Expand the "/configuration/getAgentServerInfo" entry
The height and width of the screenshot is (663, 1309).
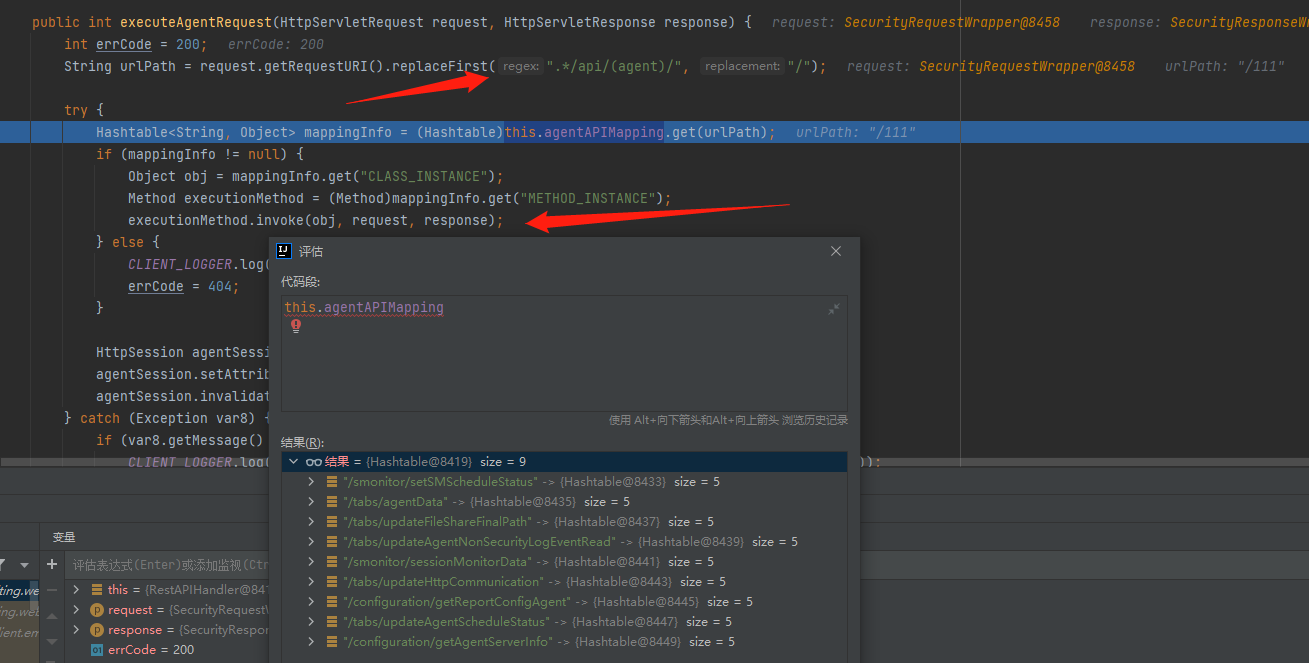point(311,642)
